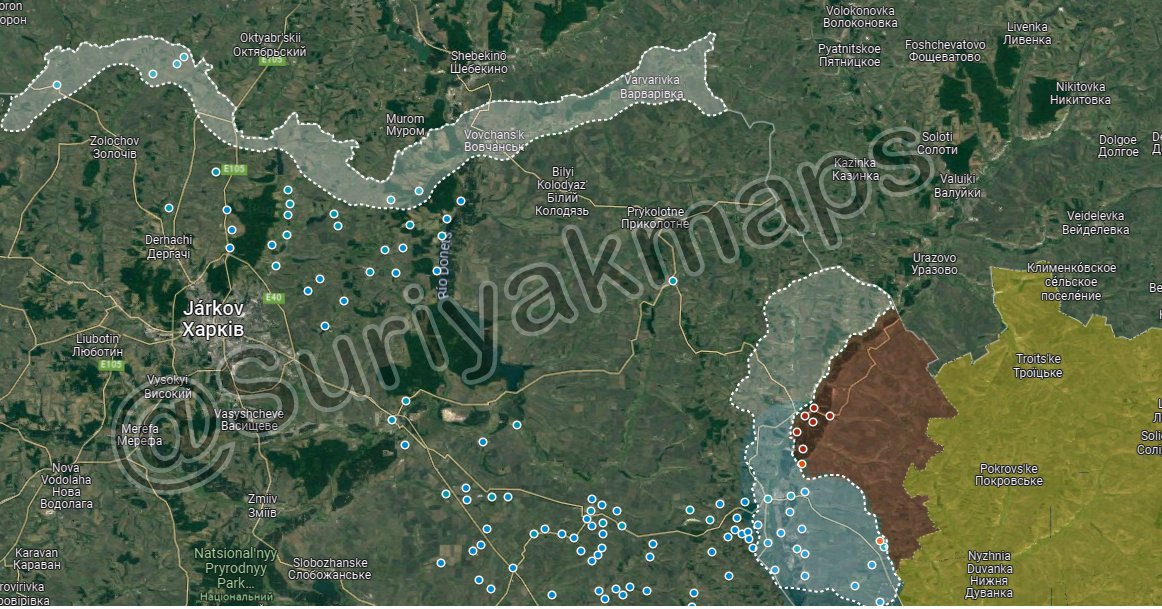
Task: Click the Volokonovka Волоконовка label
Action: pos(860,16)
